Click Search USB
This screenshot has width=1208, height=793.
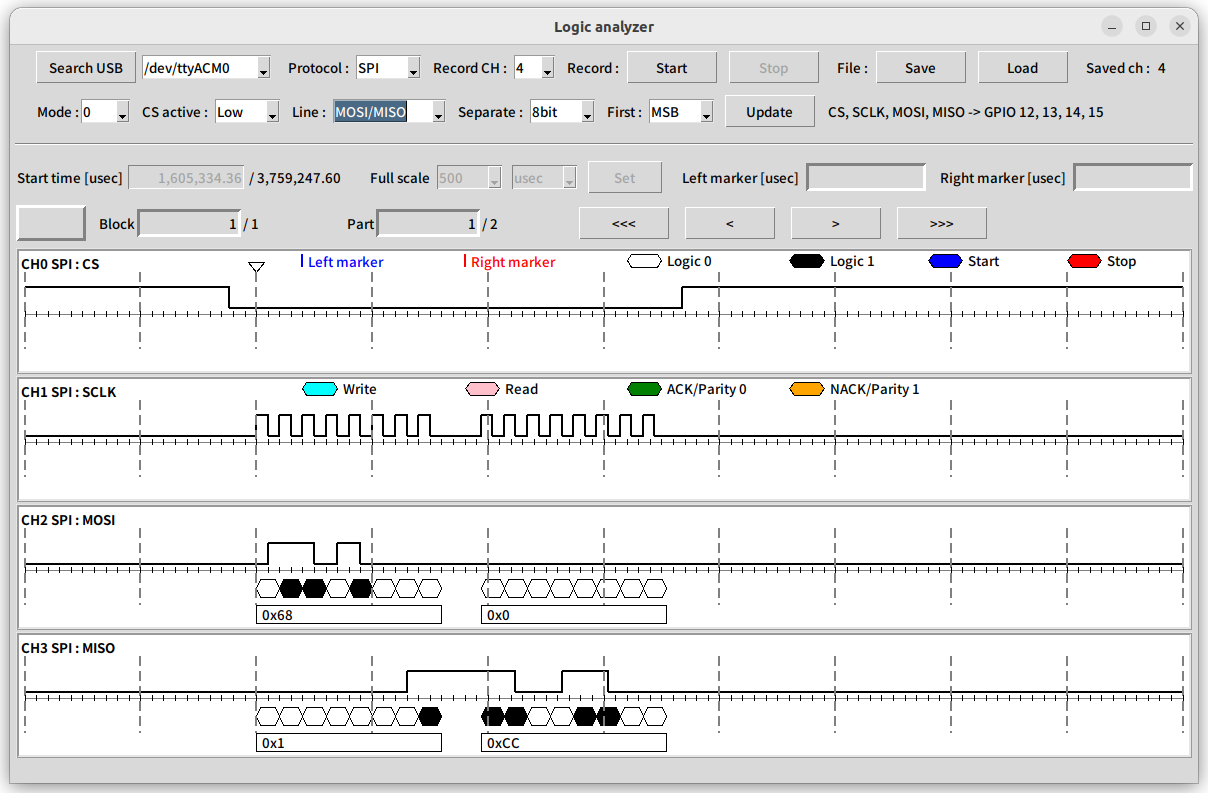pyautogui.click(x=85, y=67)
